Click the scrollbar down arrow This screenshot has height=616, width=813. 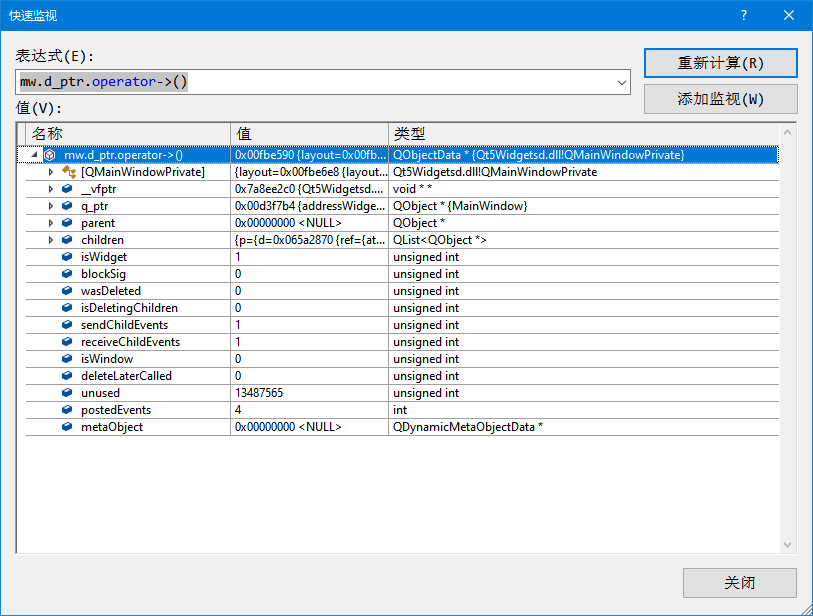pos(788,545)
